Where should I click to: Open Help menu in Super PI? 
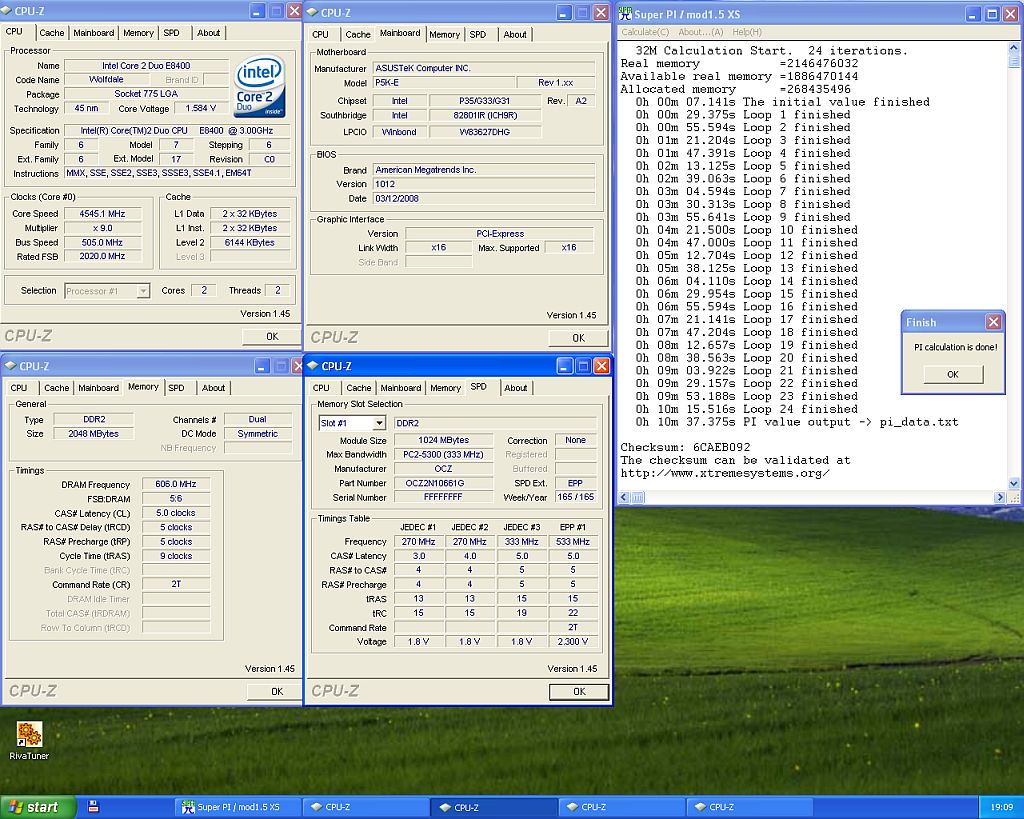(746, 32)
